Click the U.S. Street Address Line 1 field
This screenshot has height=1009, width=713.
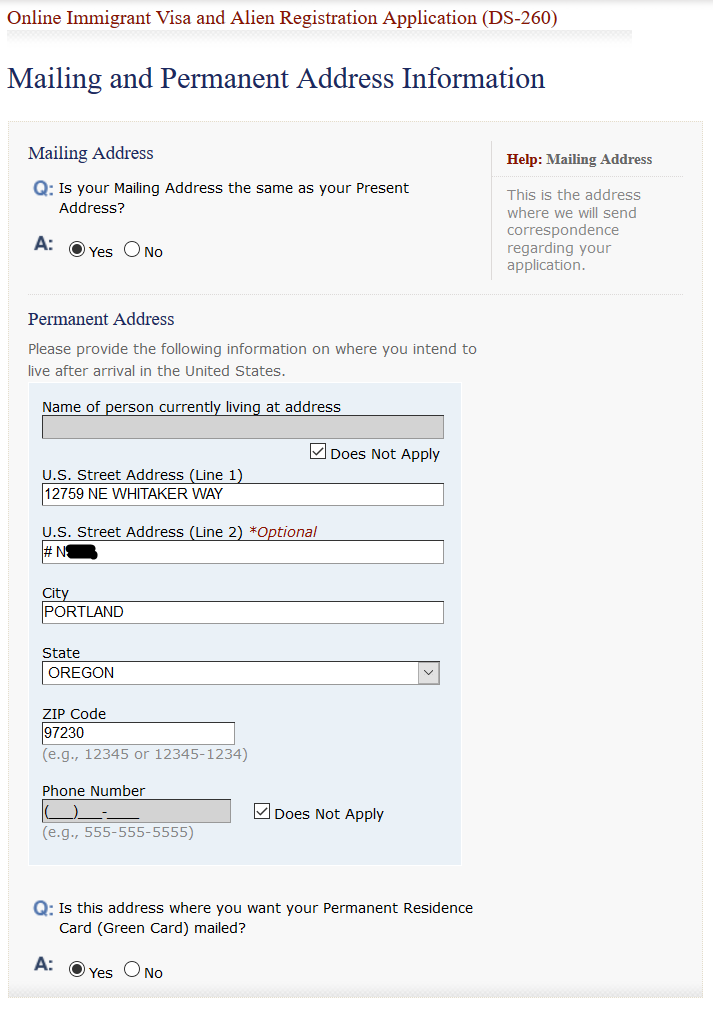pyautogui.click(x=243, y=494)
